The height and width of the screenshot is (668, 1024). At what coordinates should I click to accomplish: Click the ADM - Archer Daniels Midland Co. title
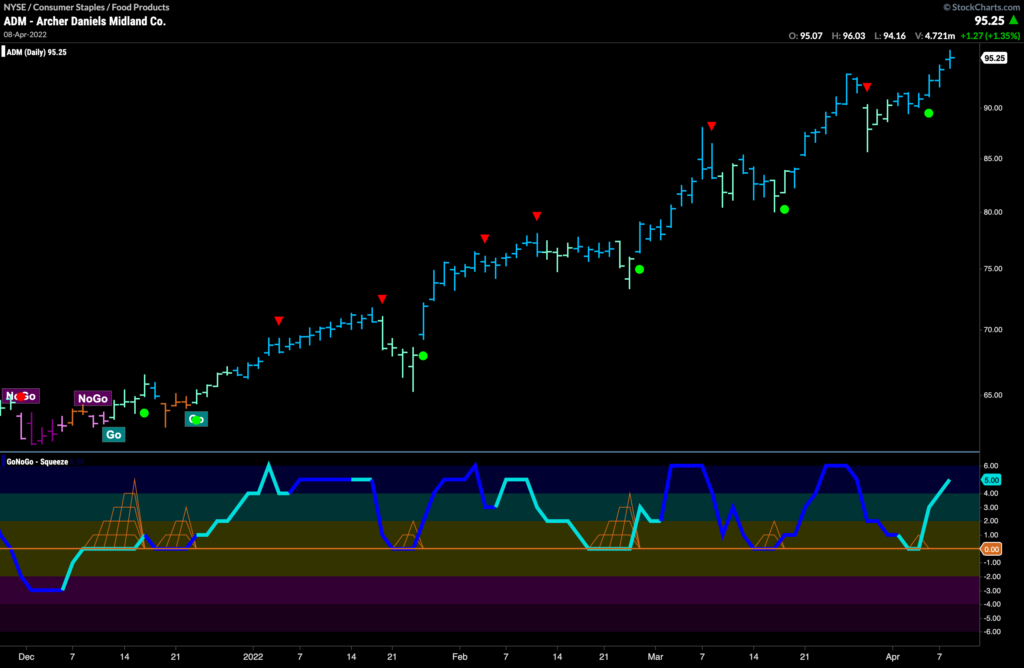click(x=85, y=21)
